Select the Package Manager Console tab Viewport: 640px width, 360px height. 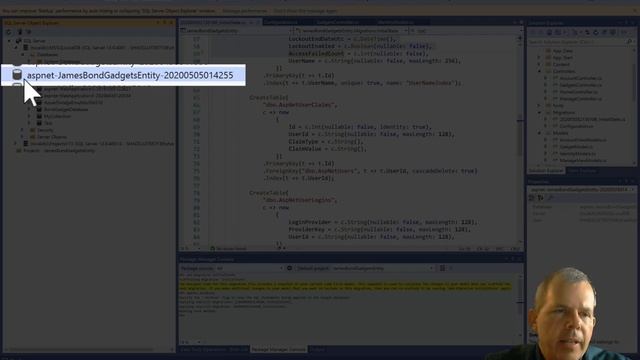278,349
